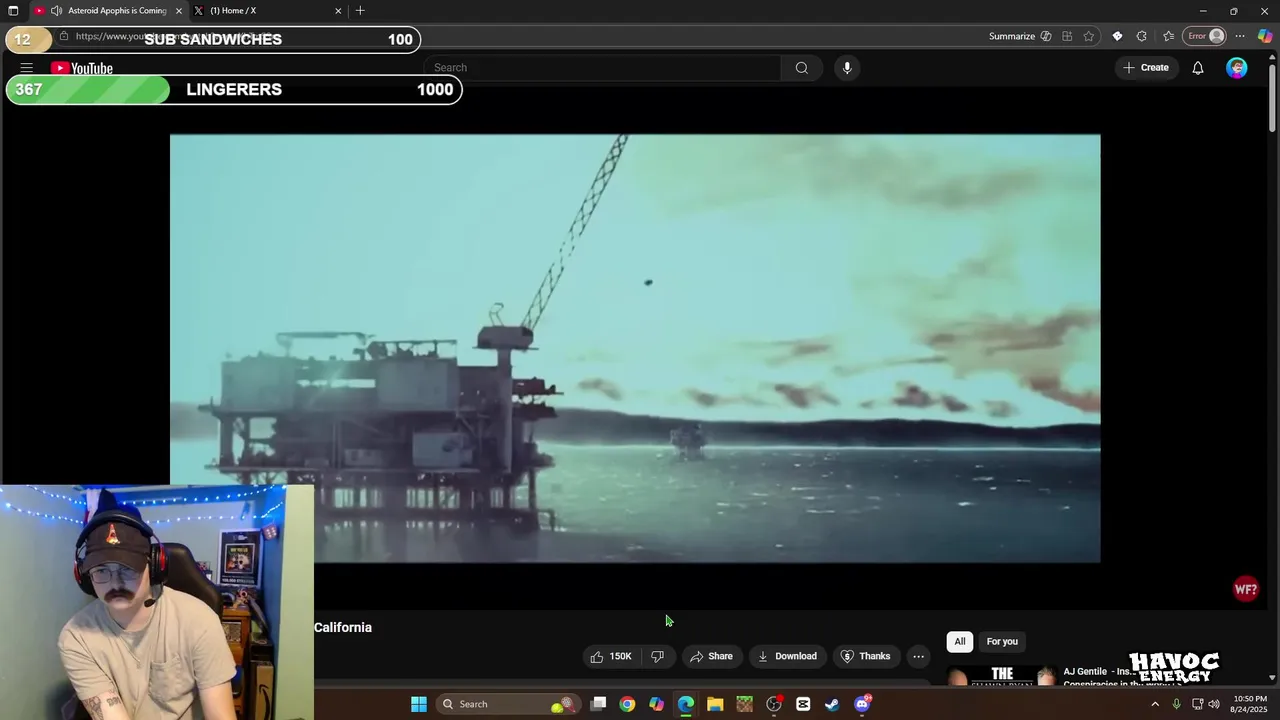This screenshot has height=720, width=1280.
Task: Open Steam from the taskbar
Action: (832, 704)
